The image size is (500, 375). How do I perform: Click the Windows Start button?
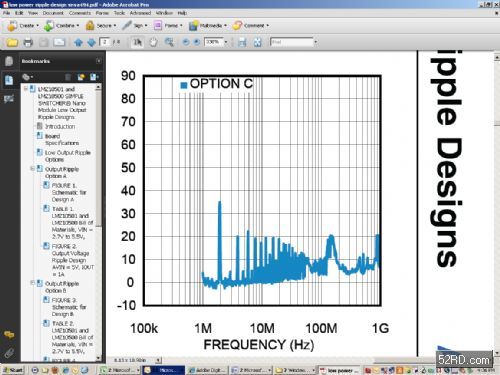pyautogui.click(x=13, y=370)
